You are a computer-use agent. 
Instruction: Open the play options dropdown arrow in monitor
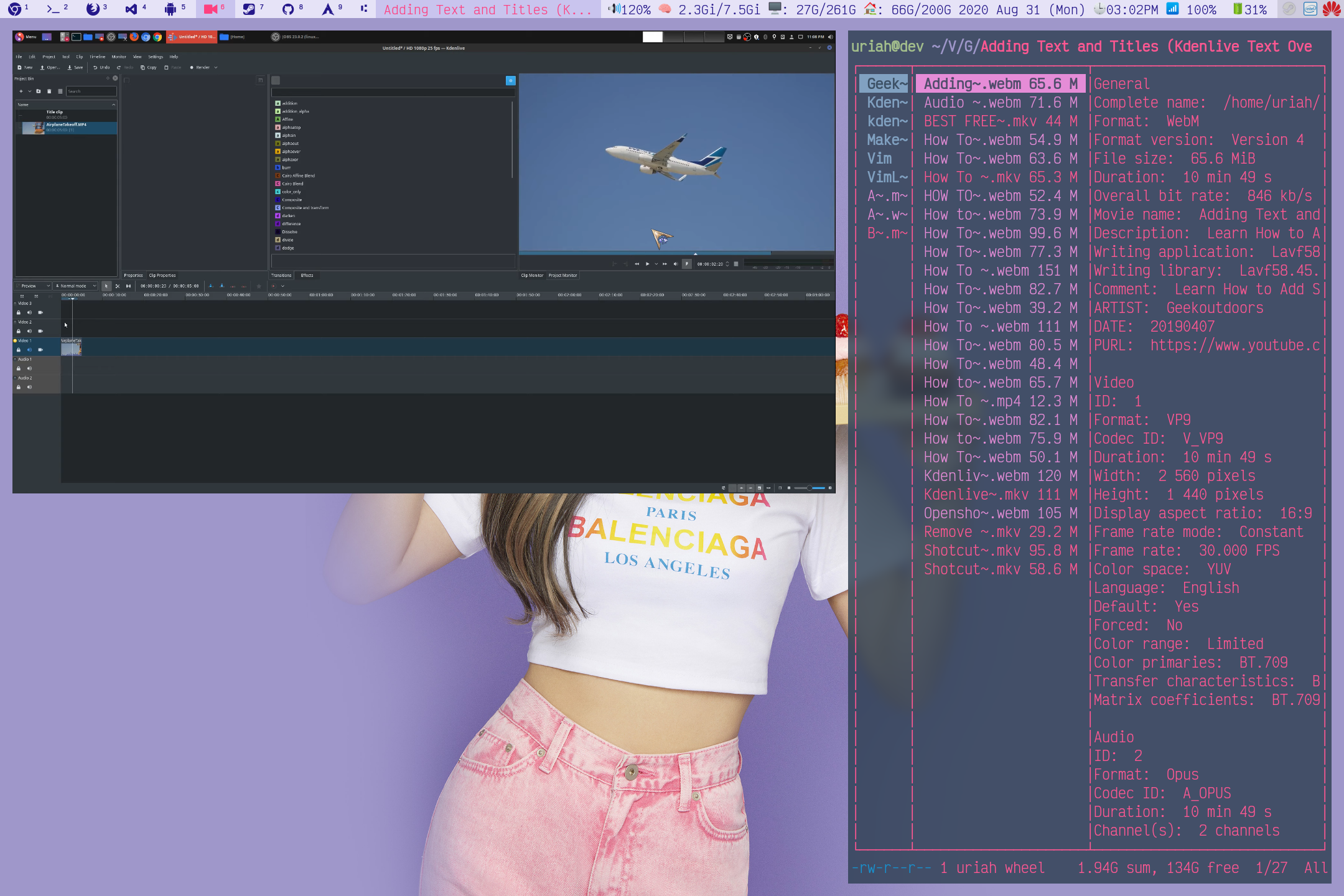pyautogui.click(x=656, y=264)
